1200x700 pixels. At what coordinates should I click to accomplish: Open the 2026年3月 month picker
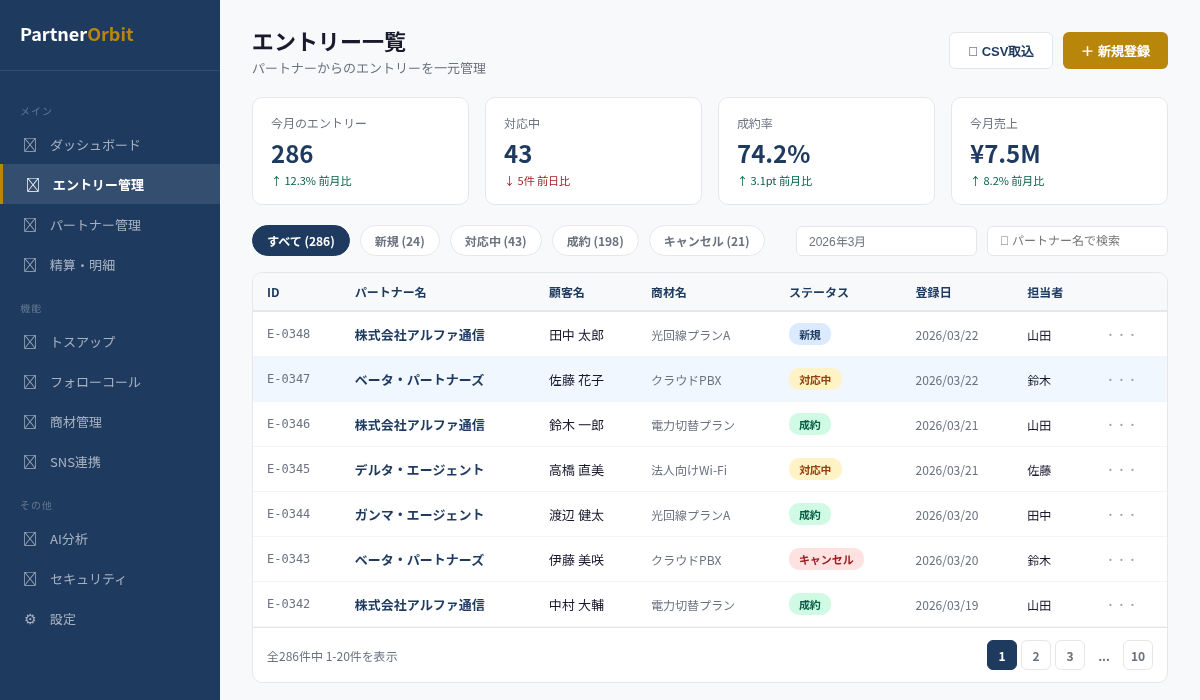[886, 241]
